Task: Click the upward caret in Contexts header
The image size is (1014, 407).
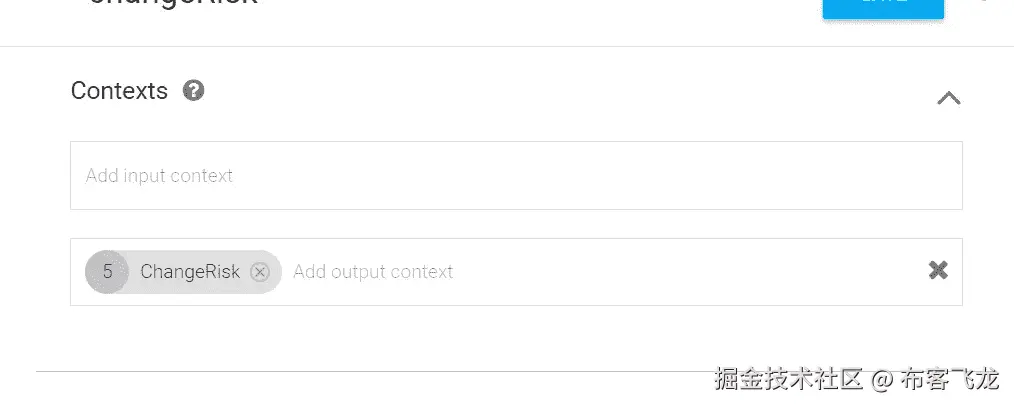Action: click(948, 98)
